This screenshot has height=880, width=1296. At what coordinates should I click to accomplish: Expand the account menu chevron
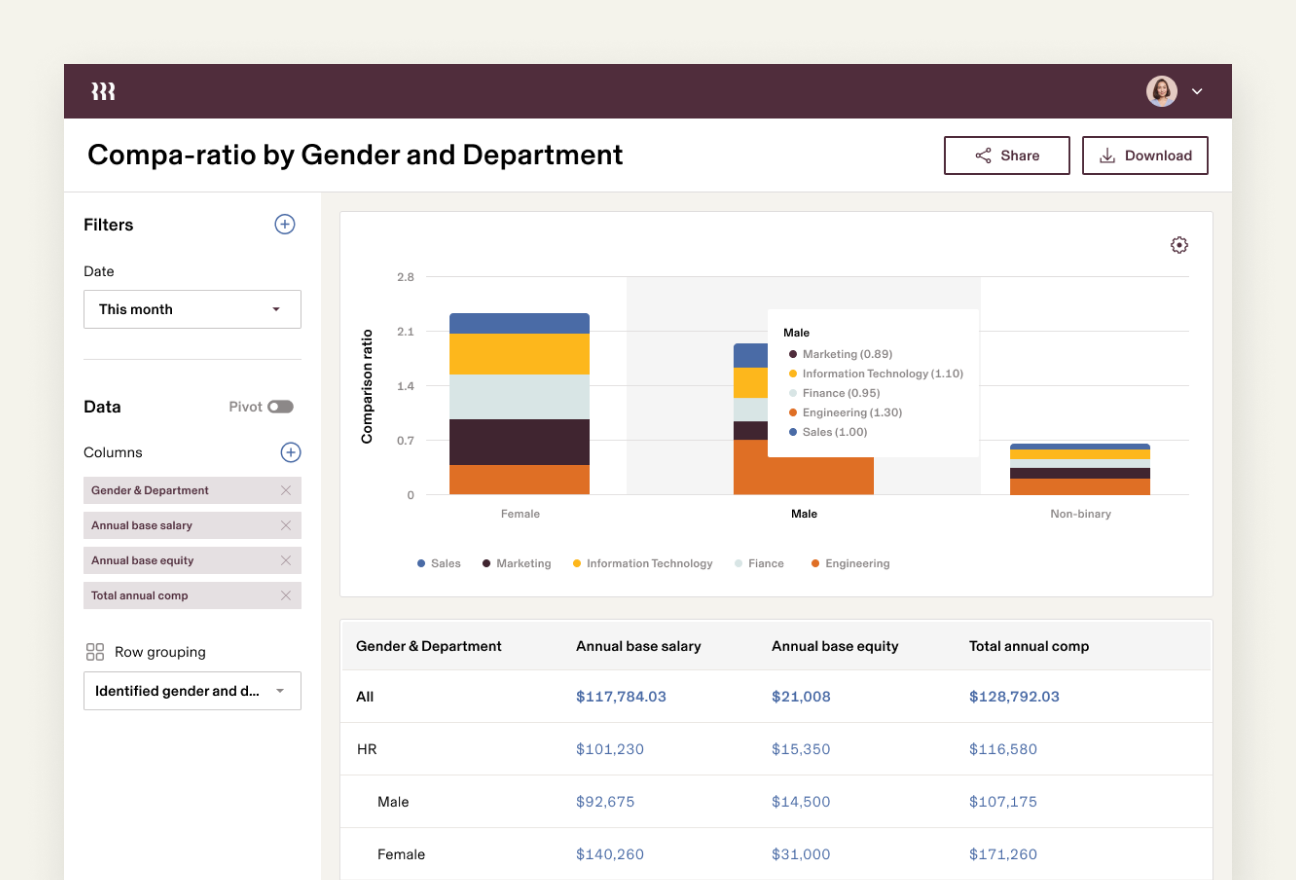click(1197, 92)
